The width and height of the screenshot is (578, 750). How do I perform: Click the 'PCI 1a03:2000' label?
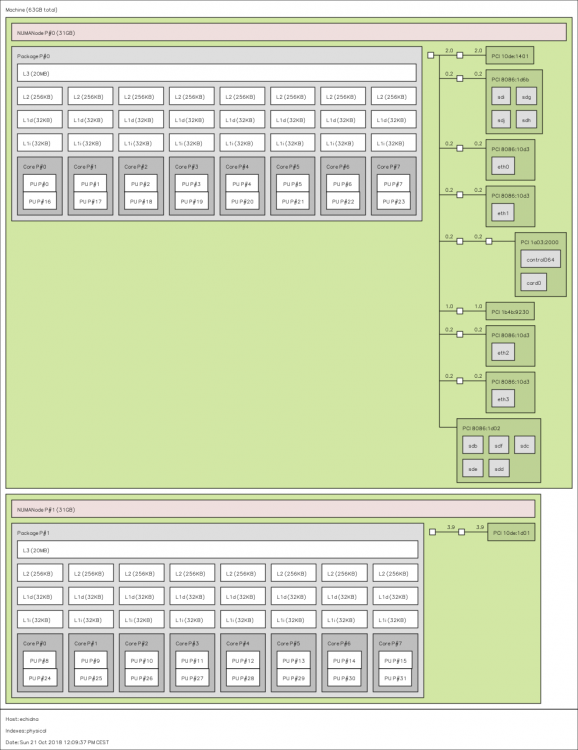pyautogui.click(x=539, y=242)
